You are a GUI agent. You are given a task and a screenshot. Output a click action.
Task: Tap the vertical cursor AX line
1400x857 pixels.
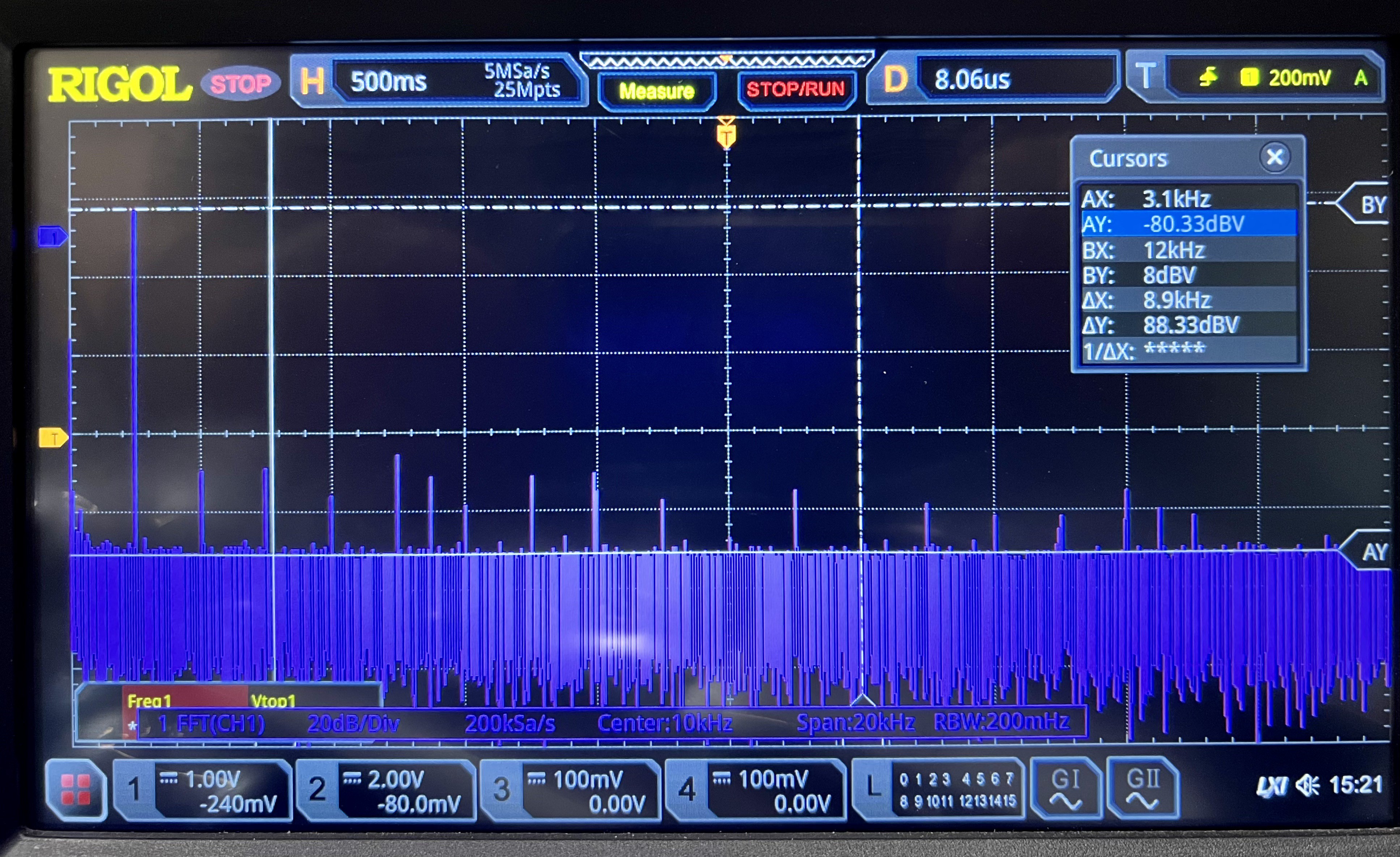(x=272, y=397)
